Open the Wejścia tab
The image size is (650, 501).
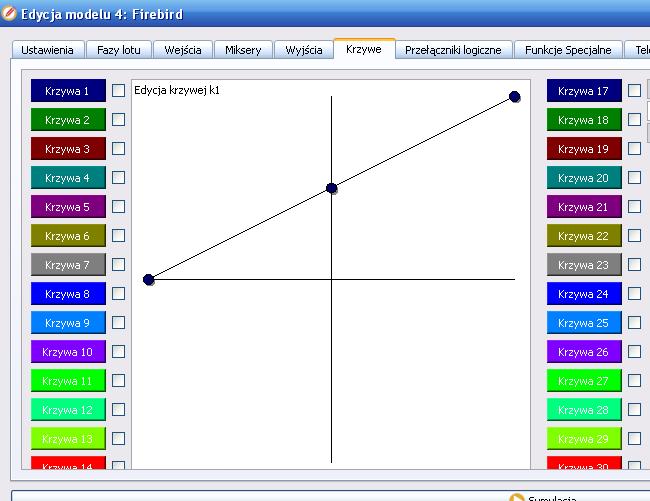(x=183, y=50)
